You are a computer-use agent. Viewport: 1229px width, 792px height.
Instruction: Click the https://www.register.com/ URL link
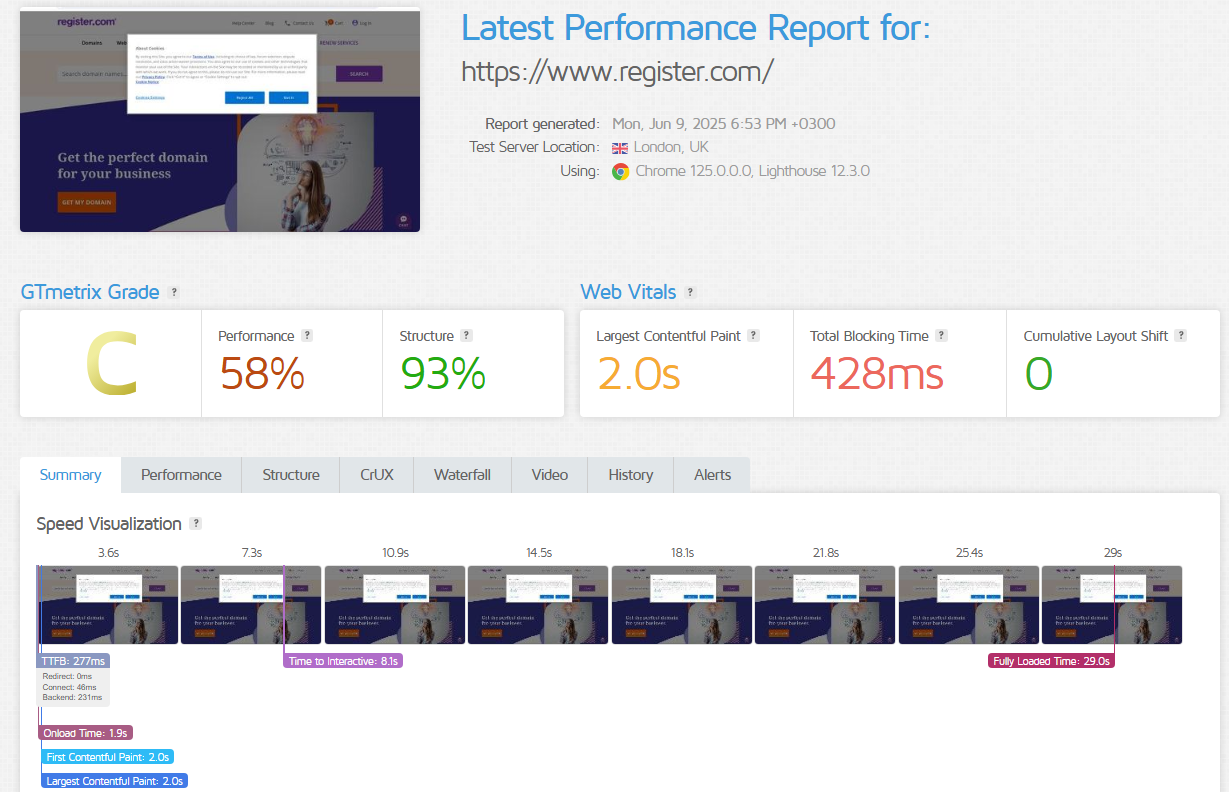617,72
